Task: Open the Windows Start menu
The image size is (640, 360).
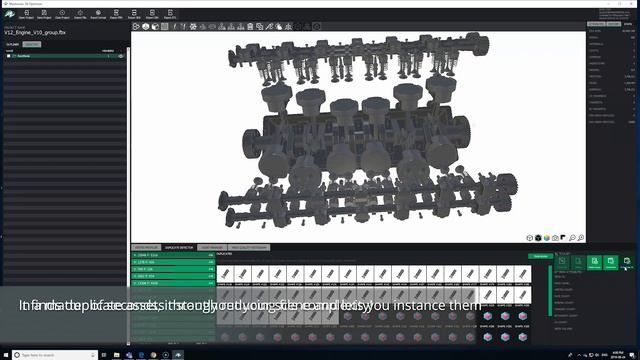Action: pyautogui.click(x=6, y=355)
